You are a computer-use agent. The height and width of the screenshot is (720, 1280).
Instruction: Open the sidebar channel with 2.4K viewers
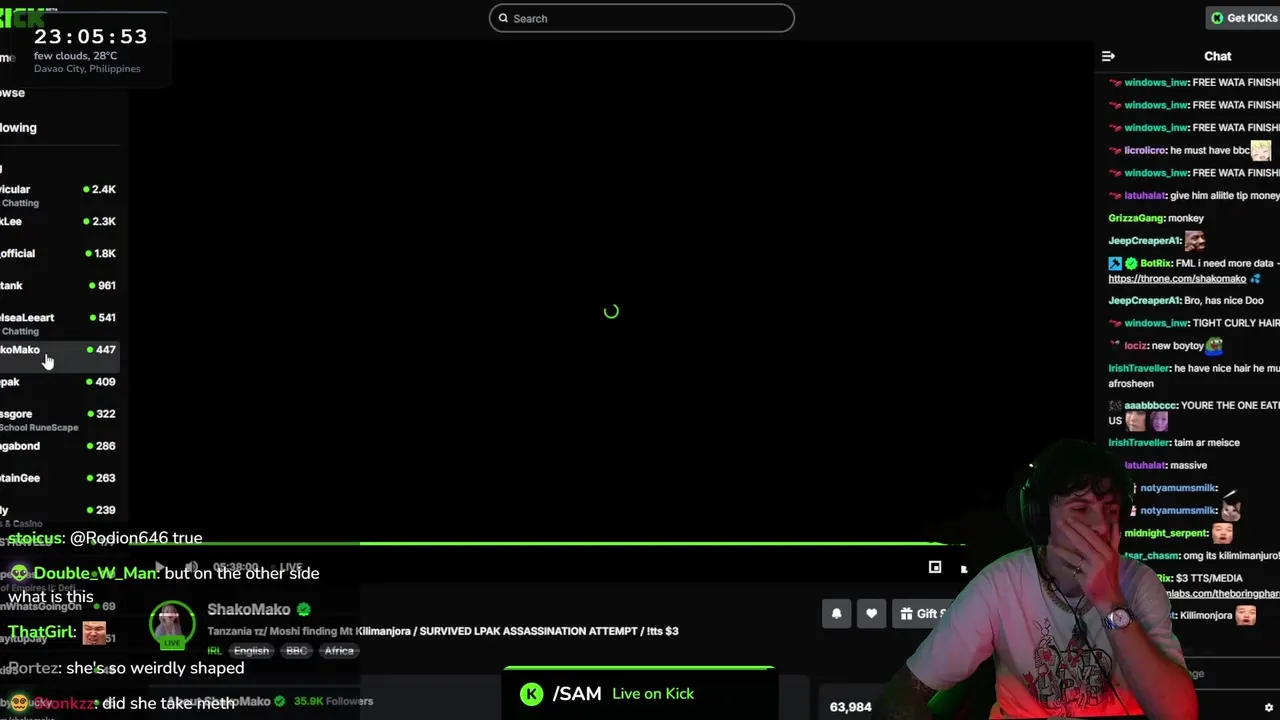pos(59,195)
